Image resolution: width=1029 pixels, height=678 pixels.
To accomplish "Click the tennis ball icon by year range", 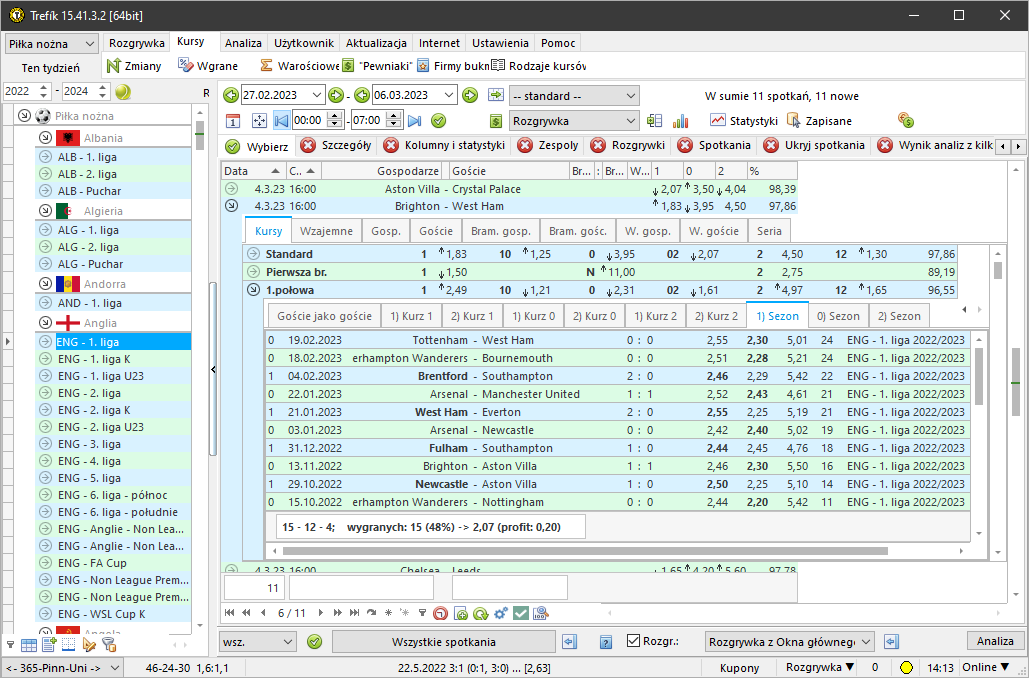I will (123, 92).
